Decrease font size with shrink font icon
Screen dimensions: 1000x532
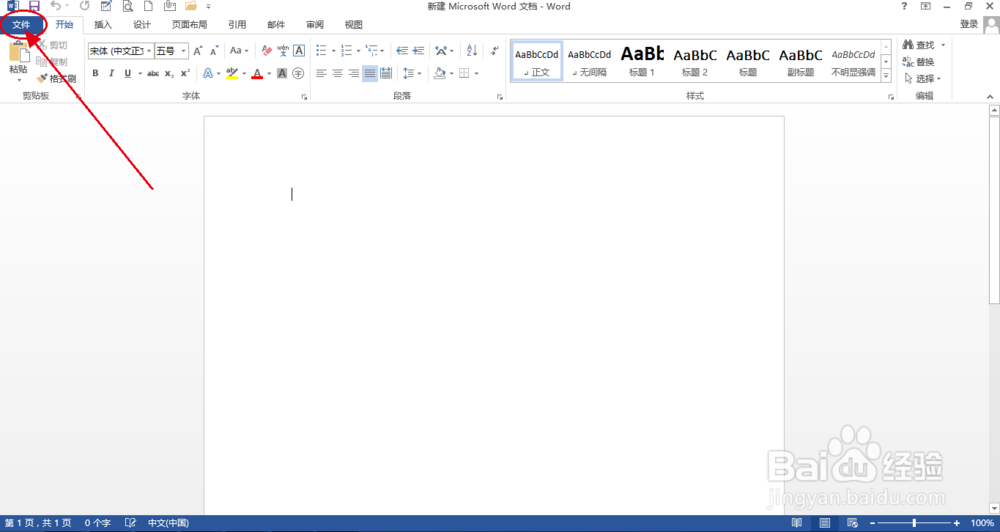coord(214,50)
